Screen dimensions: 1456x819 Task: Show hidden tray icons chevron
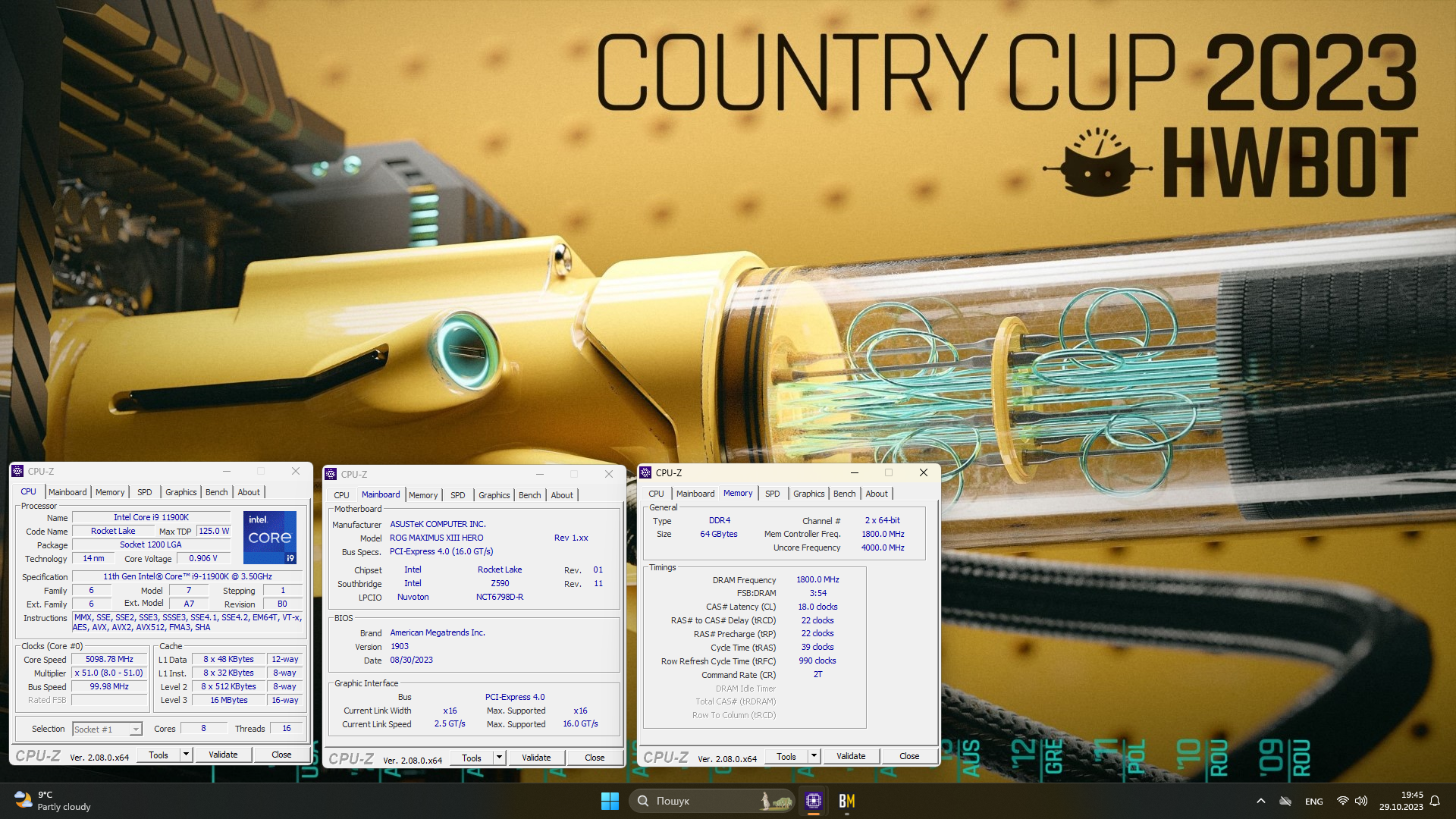coord(1260,801)
